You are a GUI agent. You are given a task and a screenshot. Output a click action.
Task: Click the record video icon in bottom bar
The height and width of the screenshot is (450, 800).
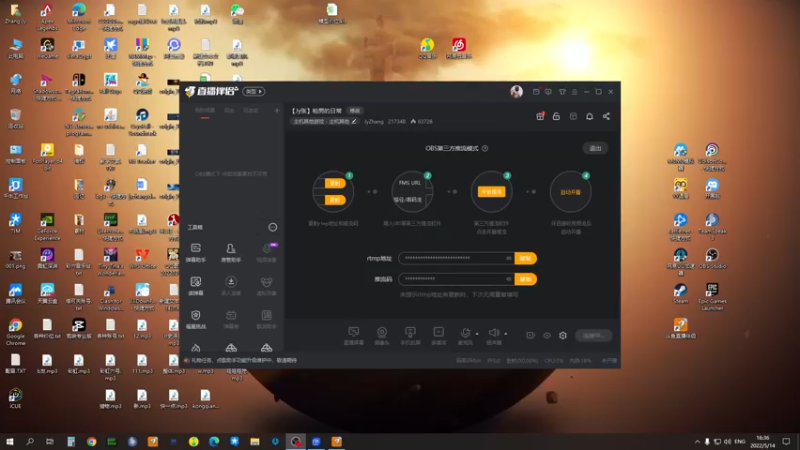[x=531, y=335]
